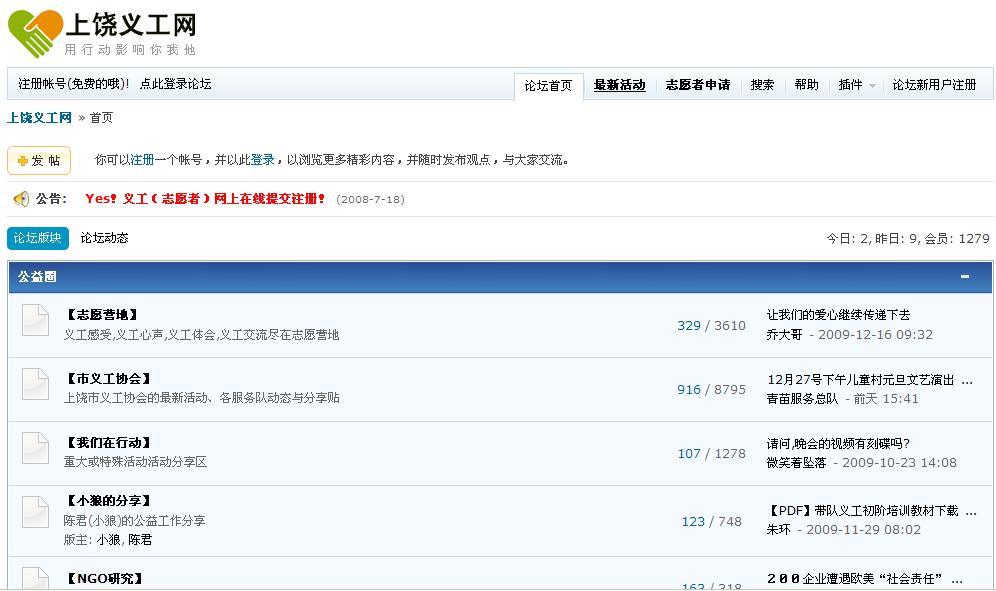Open user profile 乔大哥
The width and height of the screenshot is (996, 591).
coord(784,334)
